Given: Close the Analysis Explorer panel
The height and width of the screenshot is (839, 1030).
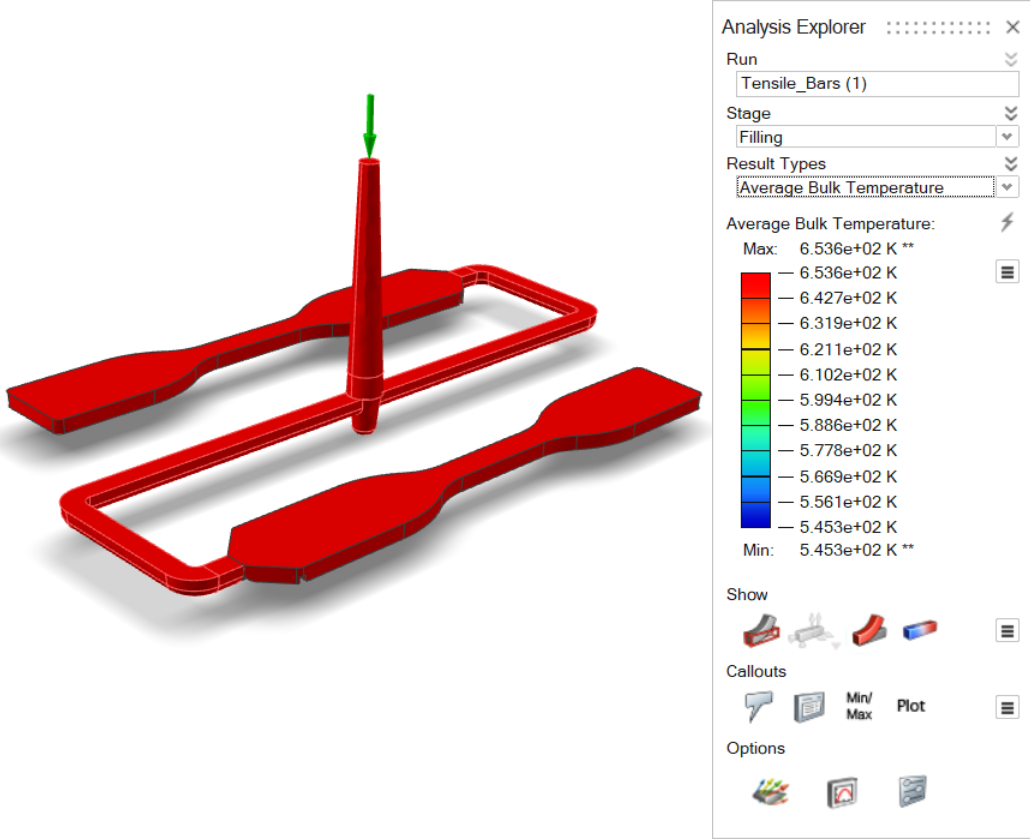Looking at the screenshot, I should tap(1012, 27).
